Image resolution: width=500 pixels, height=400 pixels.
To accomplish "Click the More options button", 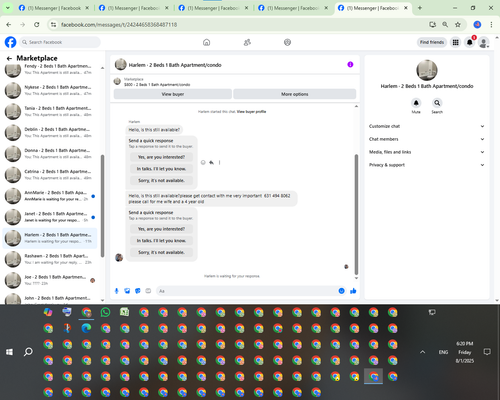I will tap(295, 94).
